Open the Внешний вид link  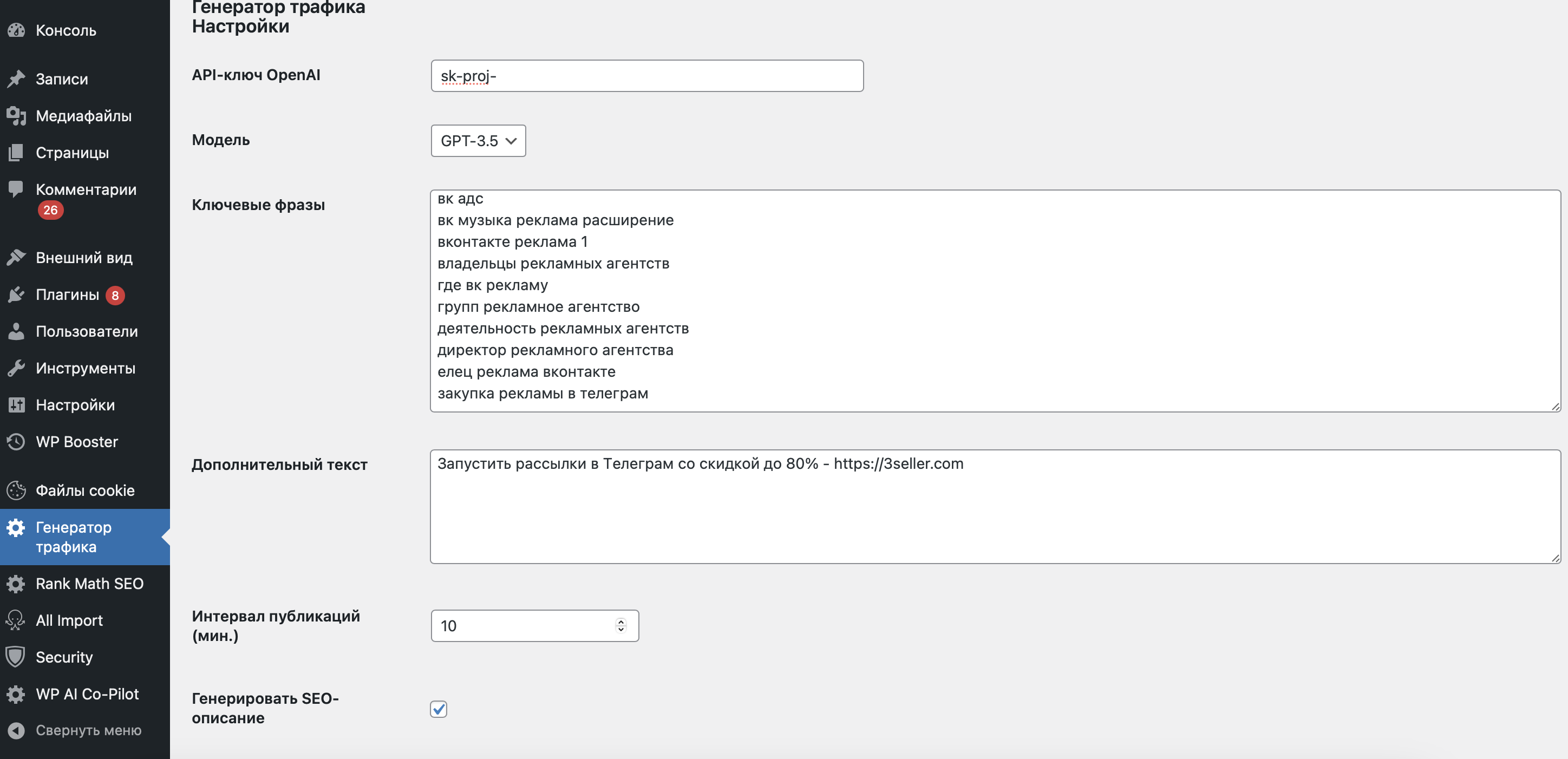coord(84,258)
